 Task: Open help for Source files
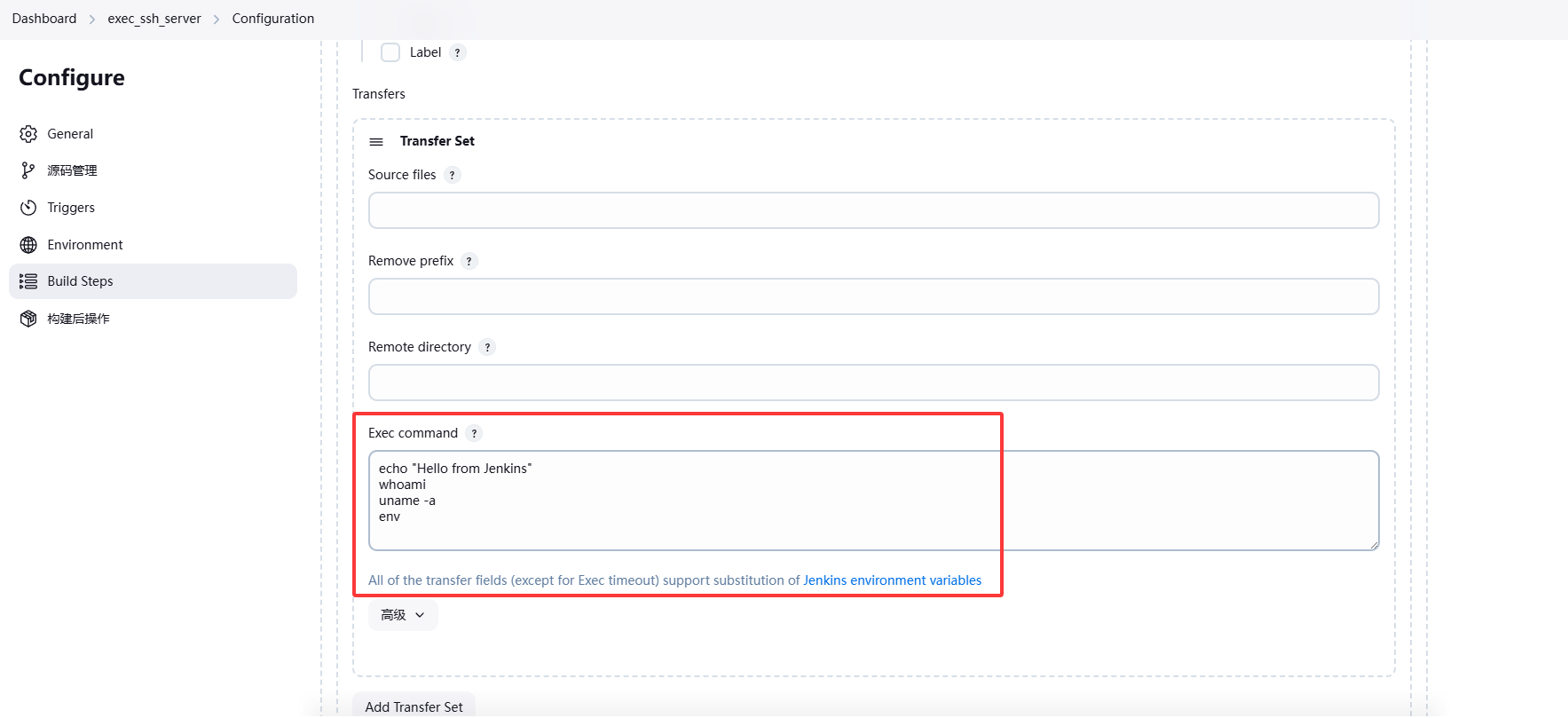(453, 175)
